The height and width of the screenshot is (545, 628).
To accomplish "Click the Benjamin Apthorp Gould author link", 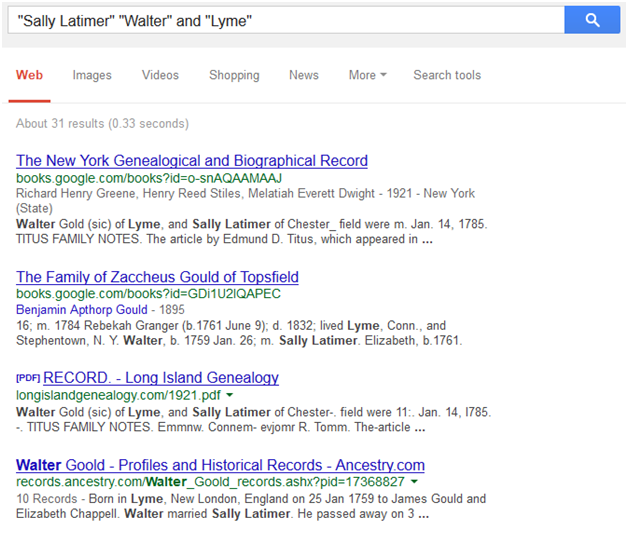I will coord(82,310).
